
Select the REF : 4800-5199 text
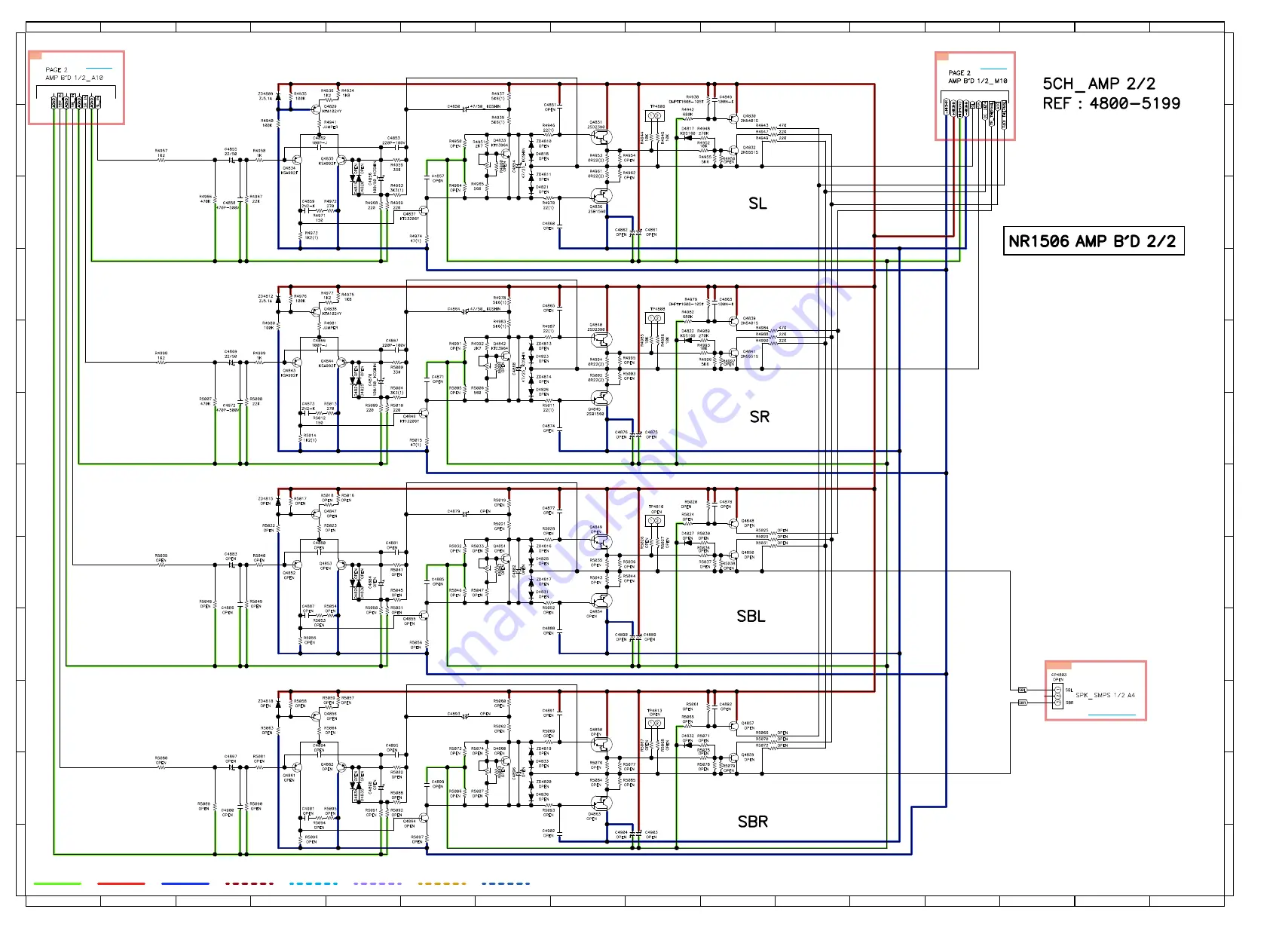(x=1112, y=103)
